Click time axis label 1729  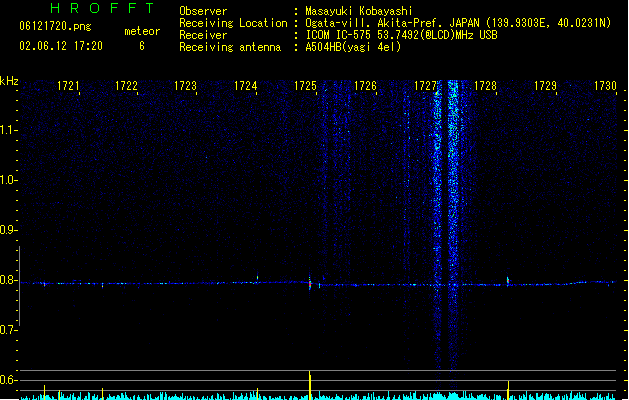[x=546, y=86]
